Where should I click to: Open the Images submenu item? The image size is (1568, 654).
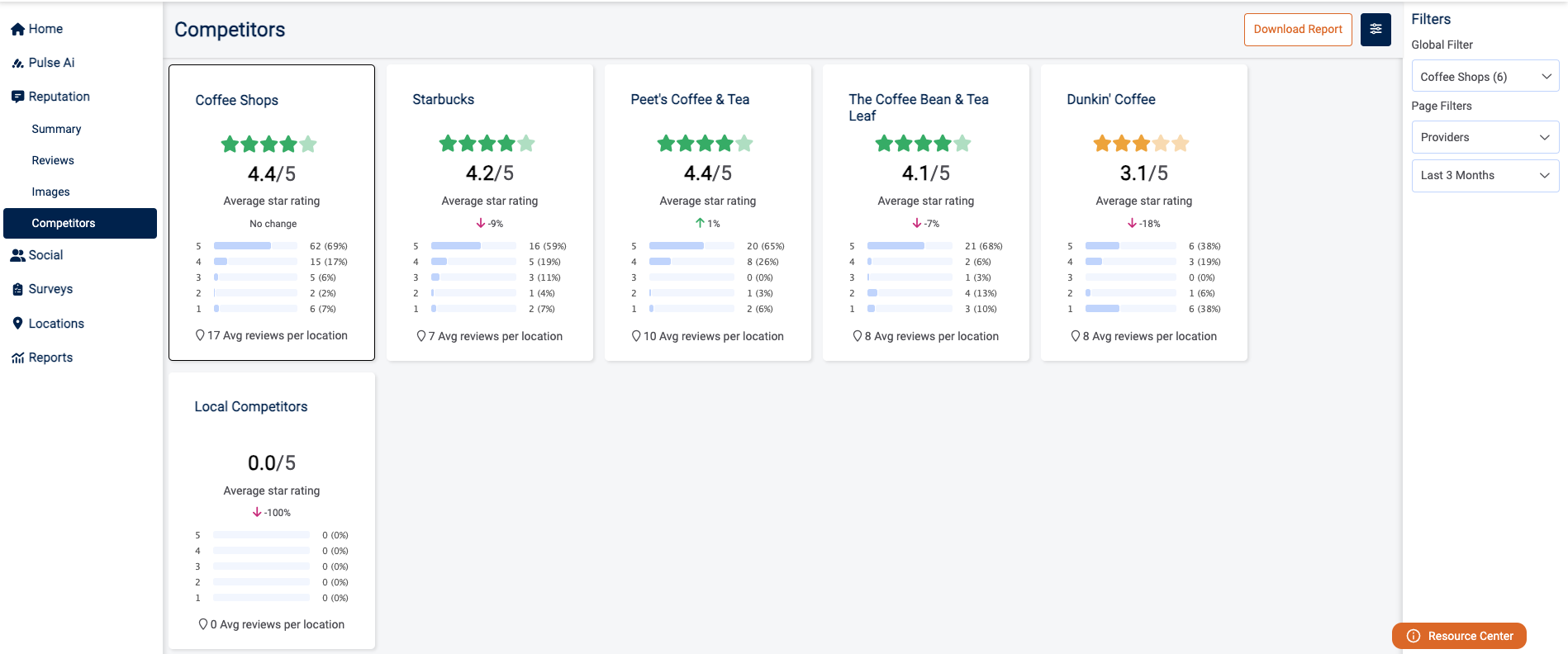tap(50, 192)
